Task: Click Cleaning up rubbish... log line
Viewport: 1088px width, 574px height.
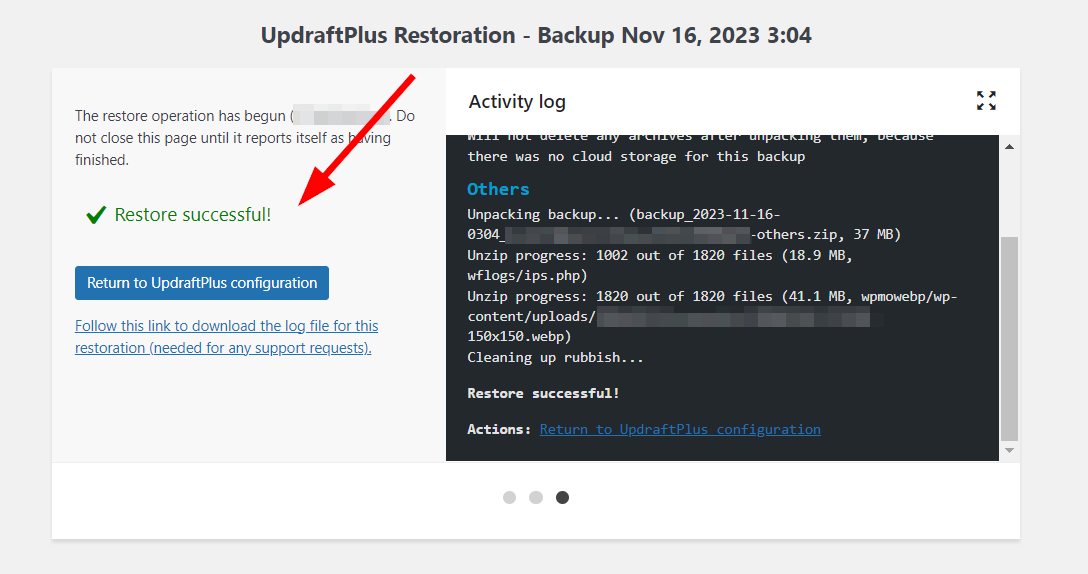Action: click(x=555, y=357)
